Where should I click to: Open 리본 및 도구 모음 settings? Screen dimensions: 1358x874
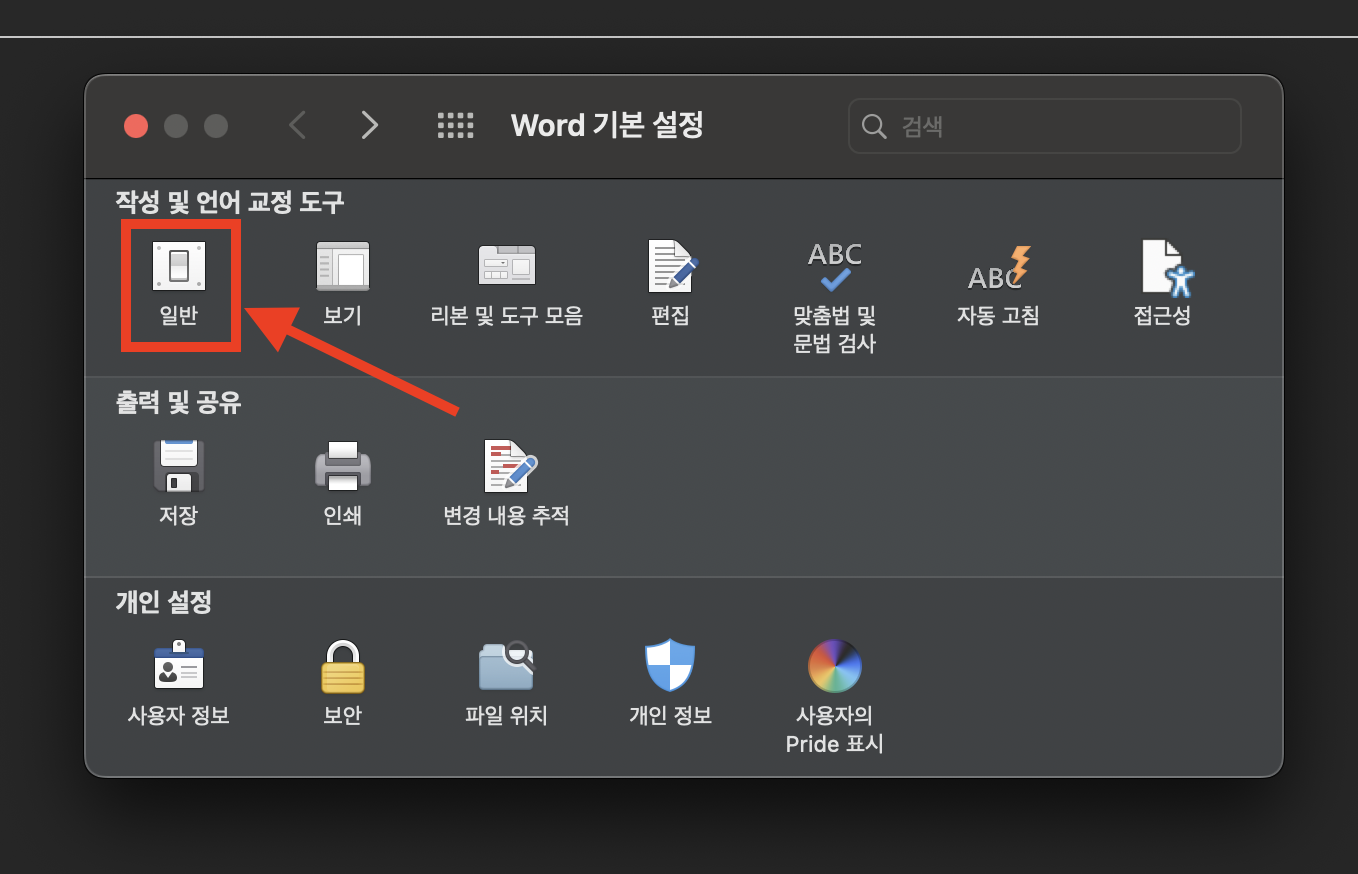[506, 285]
